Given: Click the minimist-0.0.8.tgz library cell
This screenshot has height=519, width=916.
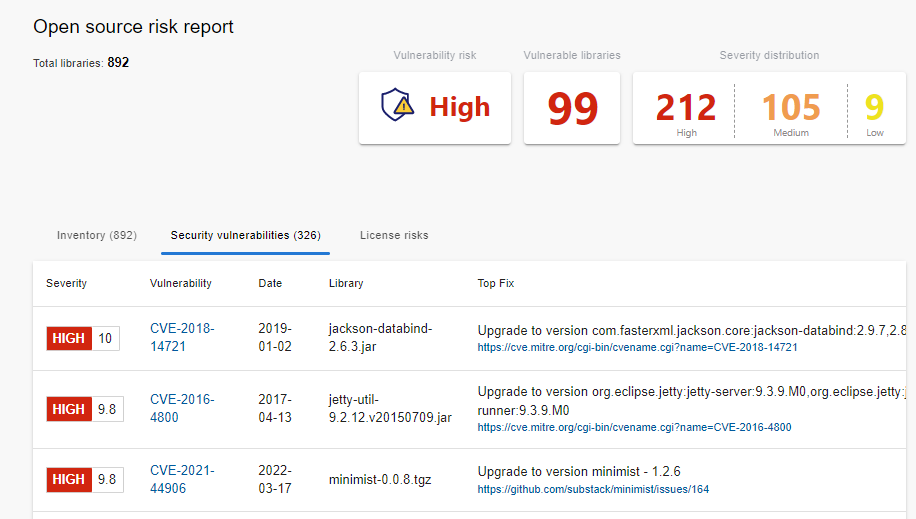Looking at the screenshot, I should pos(380,480).
